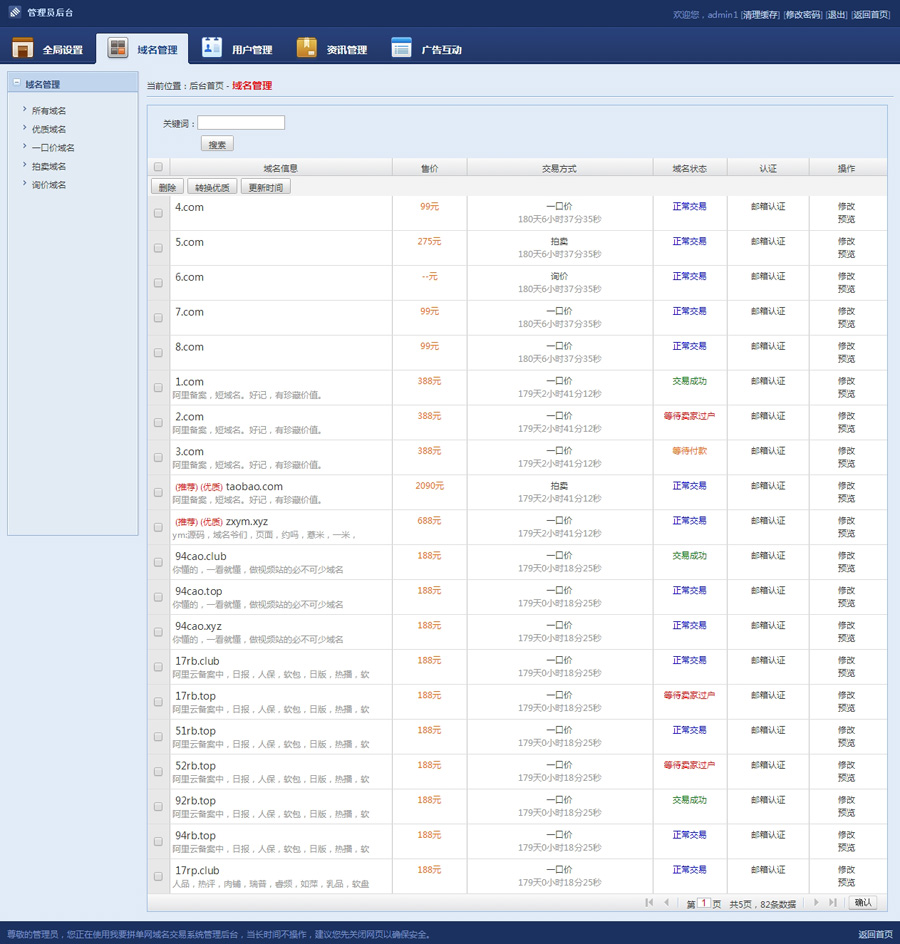Click the 关键词 search input field
The width and height of the screenshot is (900, 944).
(241, 123)
